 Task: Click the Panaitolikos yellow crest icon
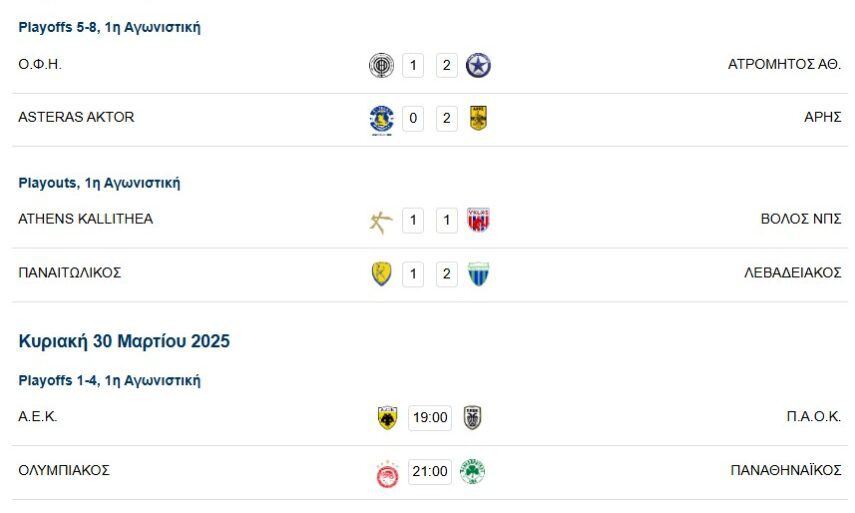coord(381,274)
